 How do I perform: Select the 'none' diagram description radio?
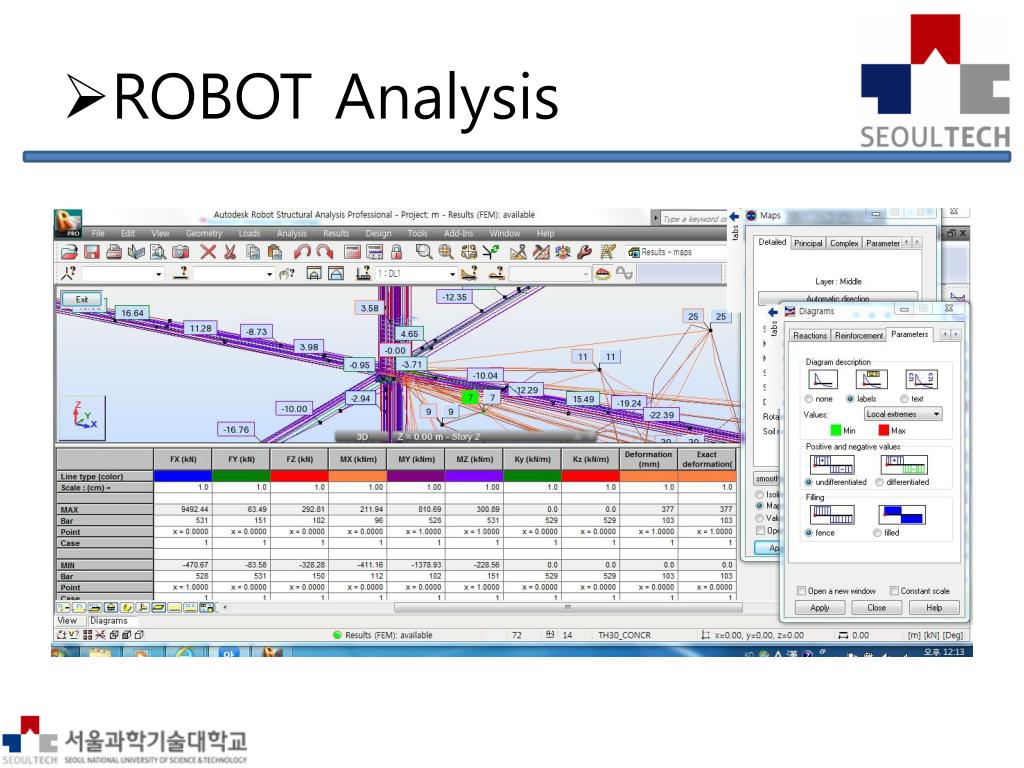809,399
